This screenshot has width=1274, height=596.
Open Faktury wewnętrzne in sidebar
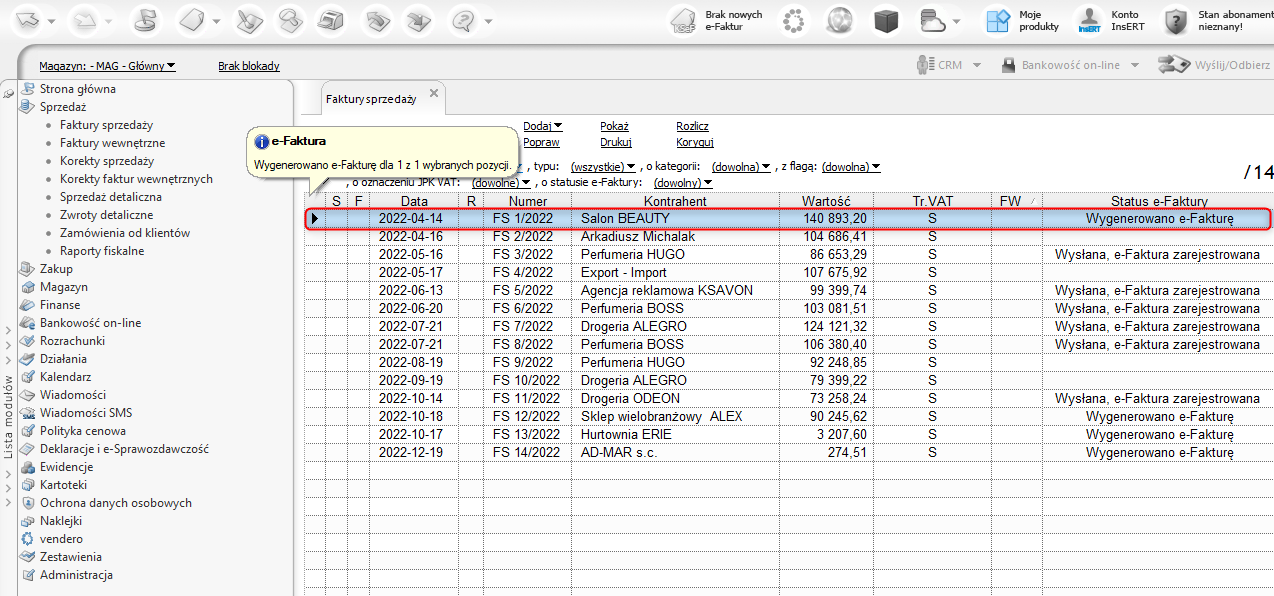(113, 143)
